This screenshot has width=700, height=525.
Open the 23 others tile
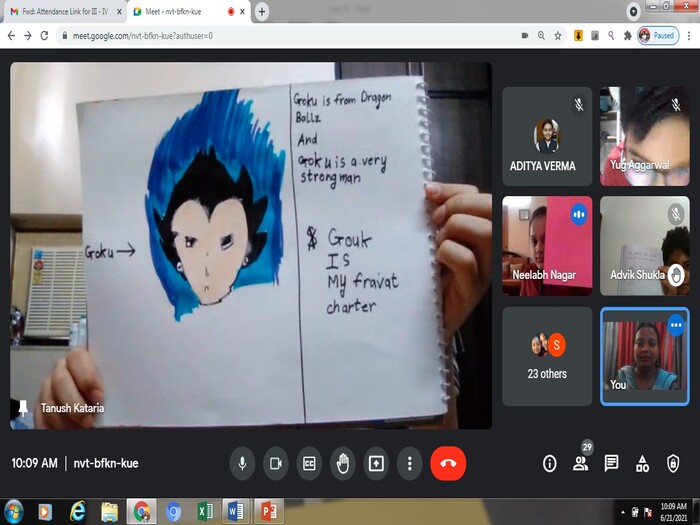tap(547, 356)
